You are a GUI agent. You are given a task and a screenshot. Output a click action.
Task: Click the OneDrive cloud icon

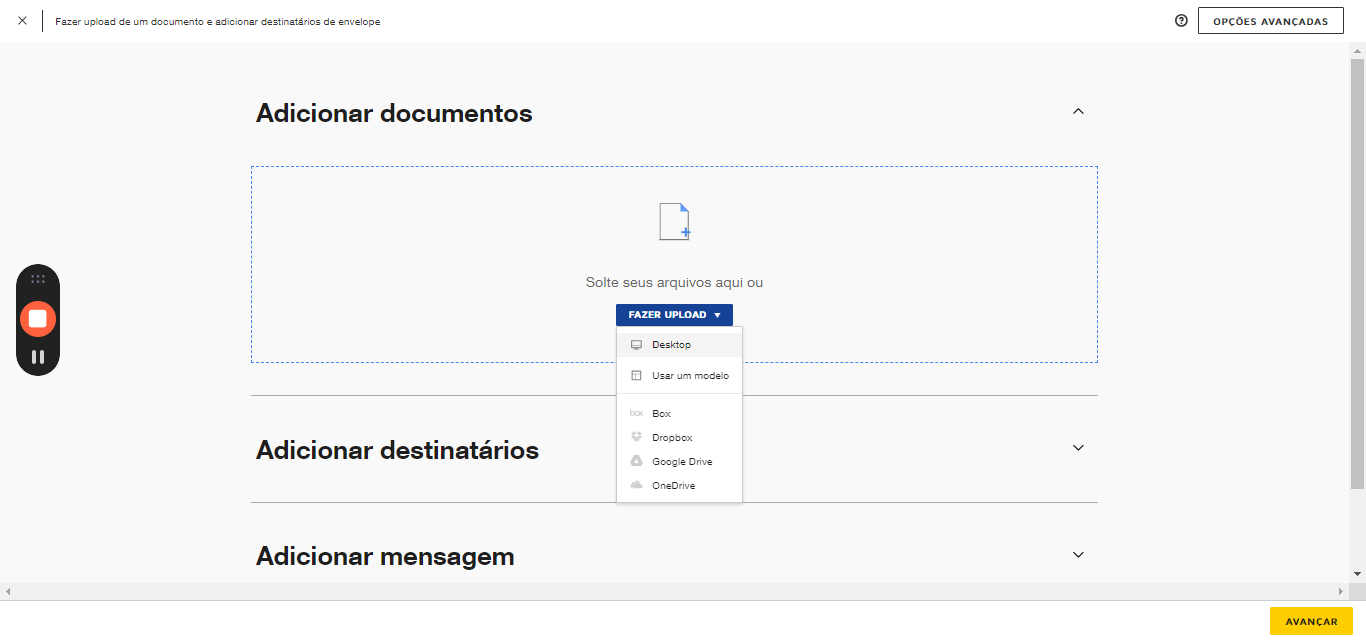pyautogui.click(x=636, y=486)
